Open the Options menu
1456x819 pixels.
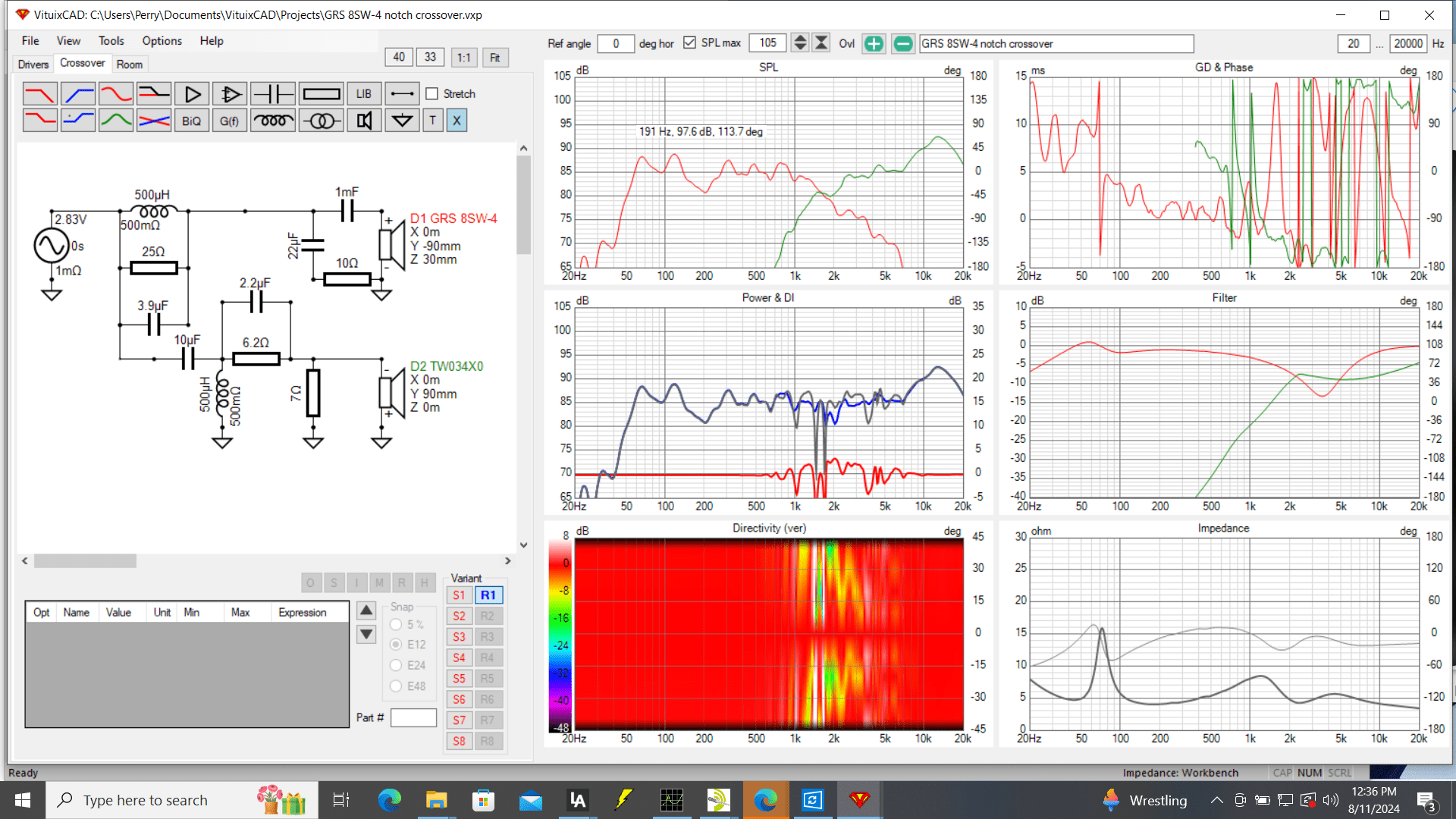tap(162, 41)
